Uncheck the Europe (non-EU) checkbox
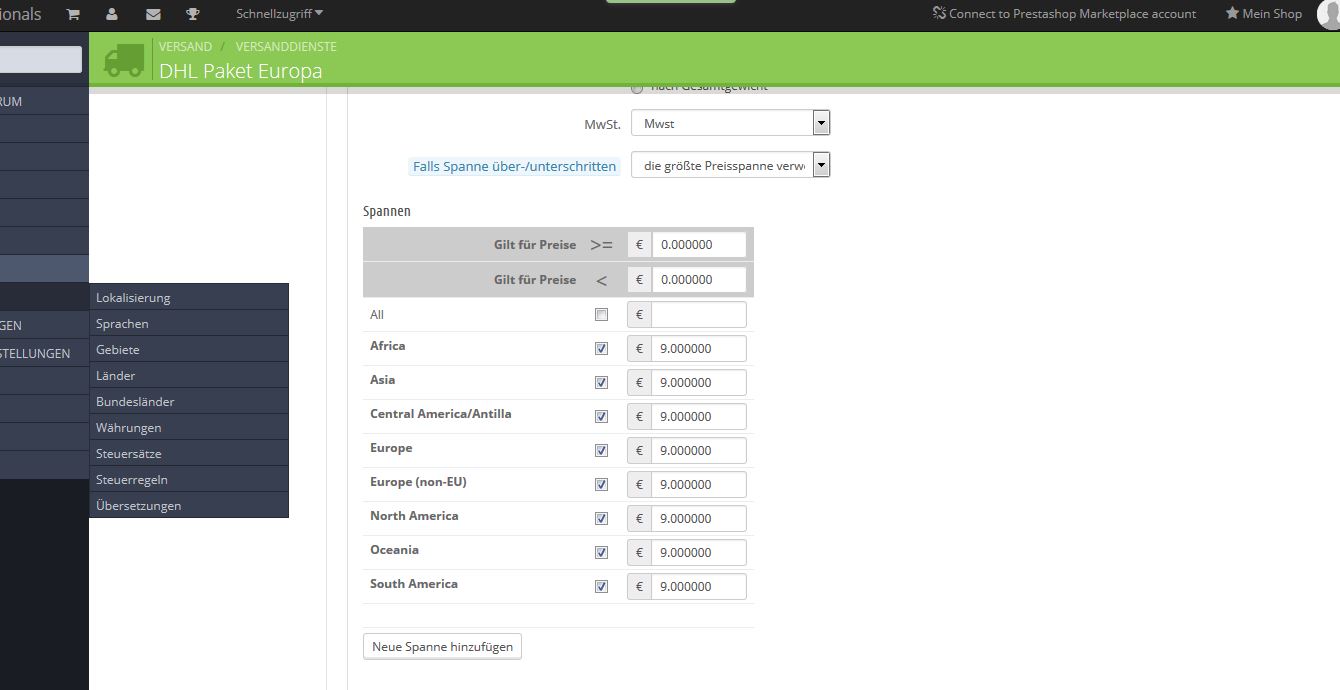The width and height of the screenshot is (1340, 690). 601,485
